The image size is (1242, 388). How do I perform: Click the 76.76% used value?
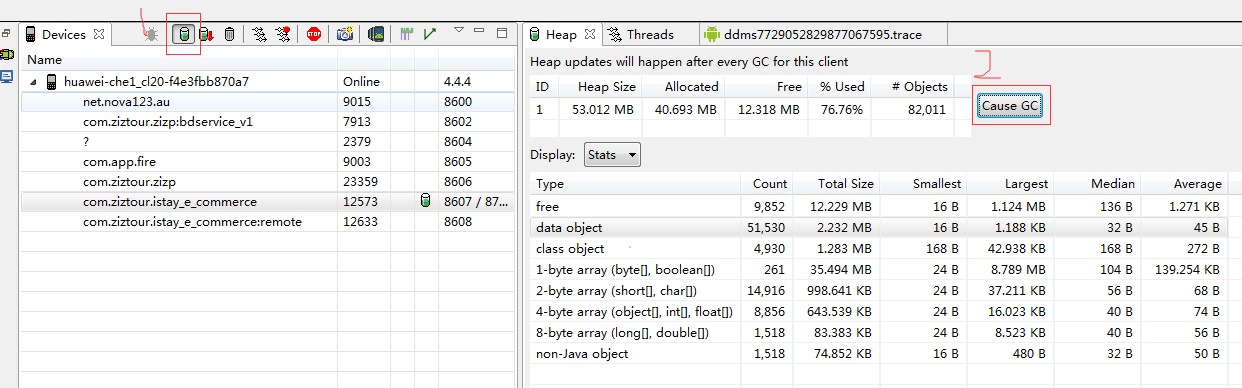click(x=841, y=109)
